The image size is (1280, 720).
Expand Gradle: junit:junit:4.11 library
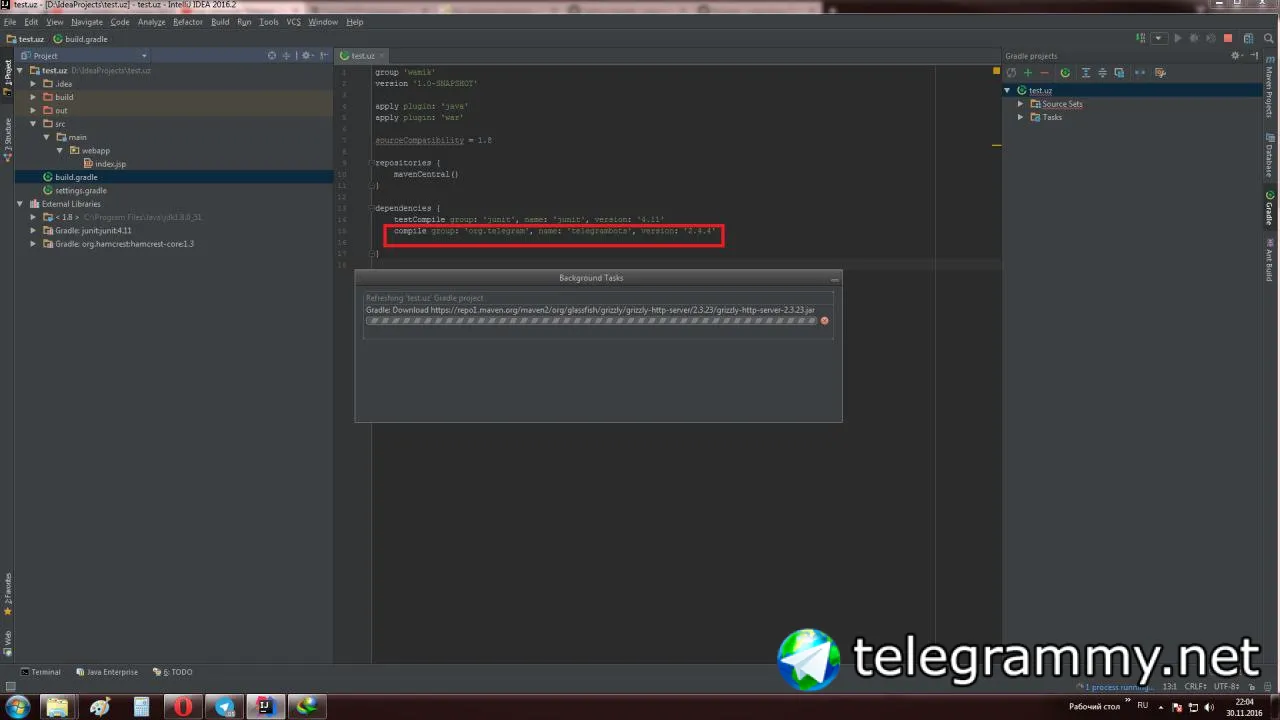(33, 231)
